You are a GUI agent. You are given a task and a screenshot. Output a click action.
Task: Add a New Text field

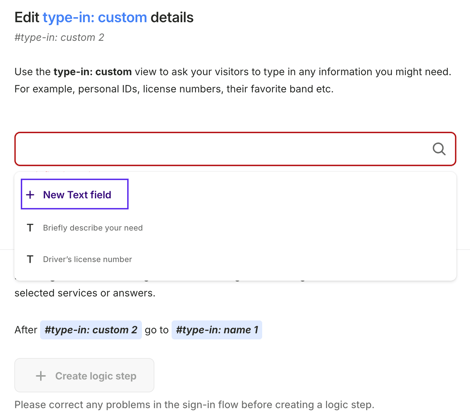pos(75,194)
